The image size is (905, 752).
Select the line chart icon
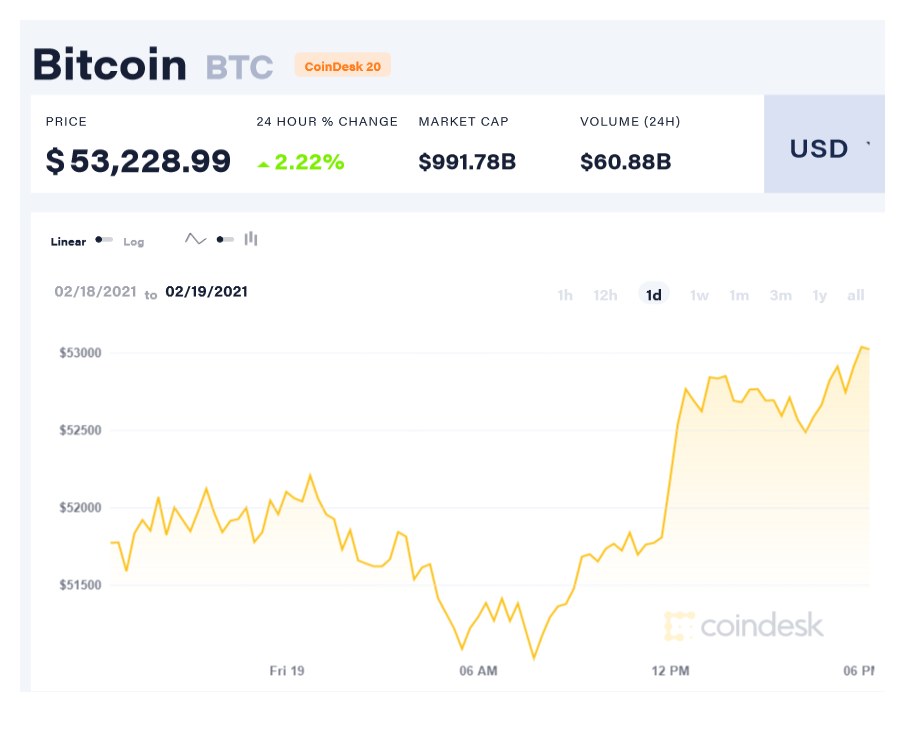pyautogui.click(x=196, y=239)
